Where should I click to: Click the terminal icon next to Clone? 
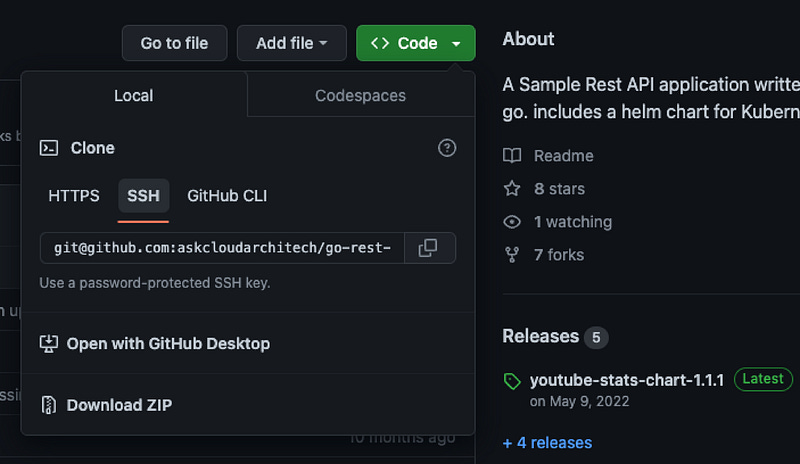49,148
